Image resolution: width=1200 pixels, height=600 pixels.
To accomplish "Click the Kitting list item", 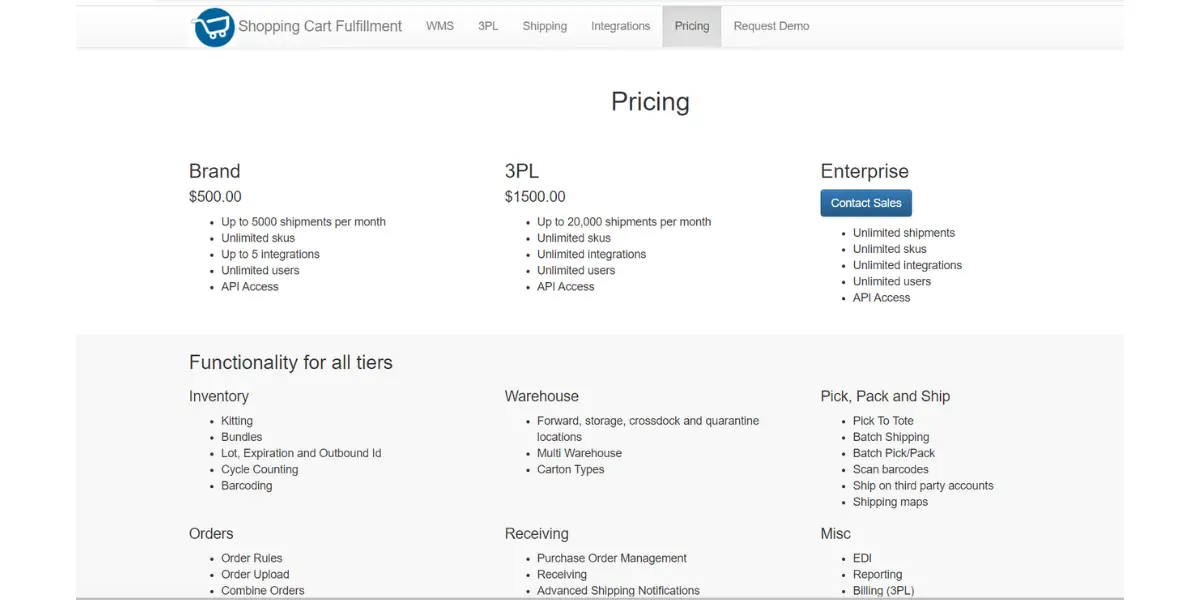I will pyautogui.click(x=237, y=421).
